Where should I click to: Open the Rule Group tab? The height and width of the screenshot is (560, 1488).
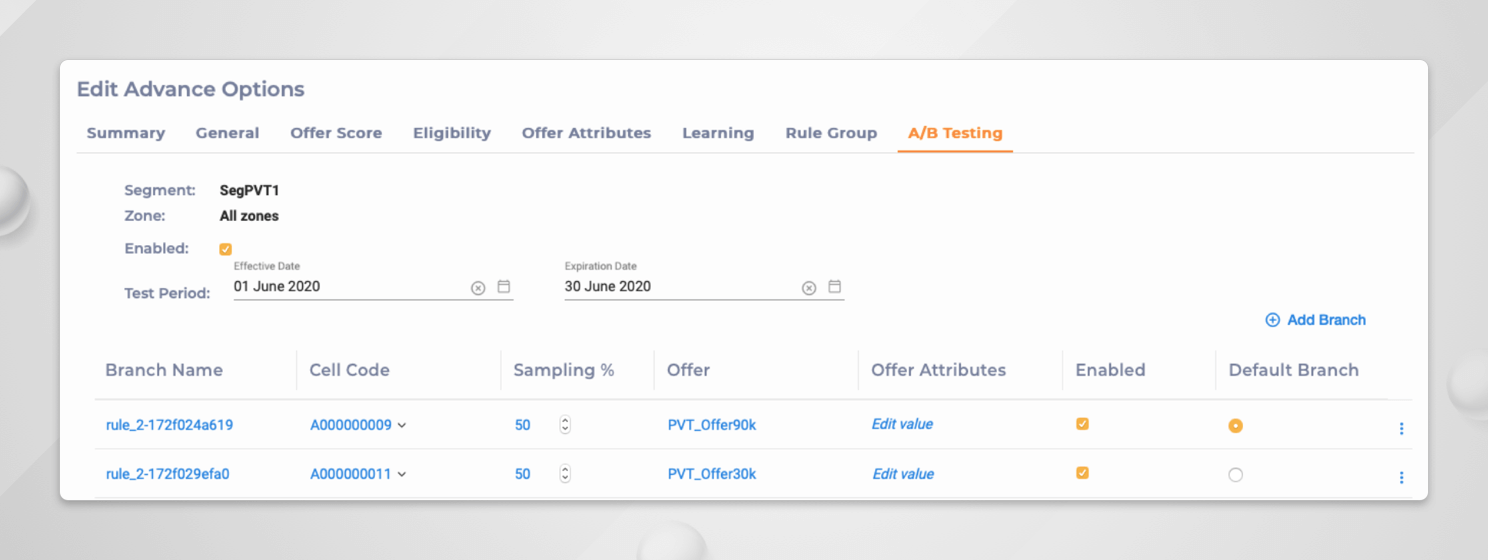tap(831, 133)
